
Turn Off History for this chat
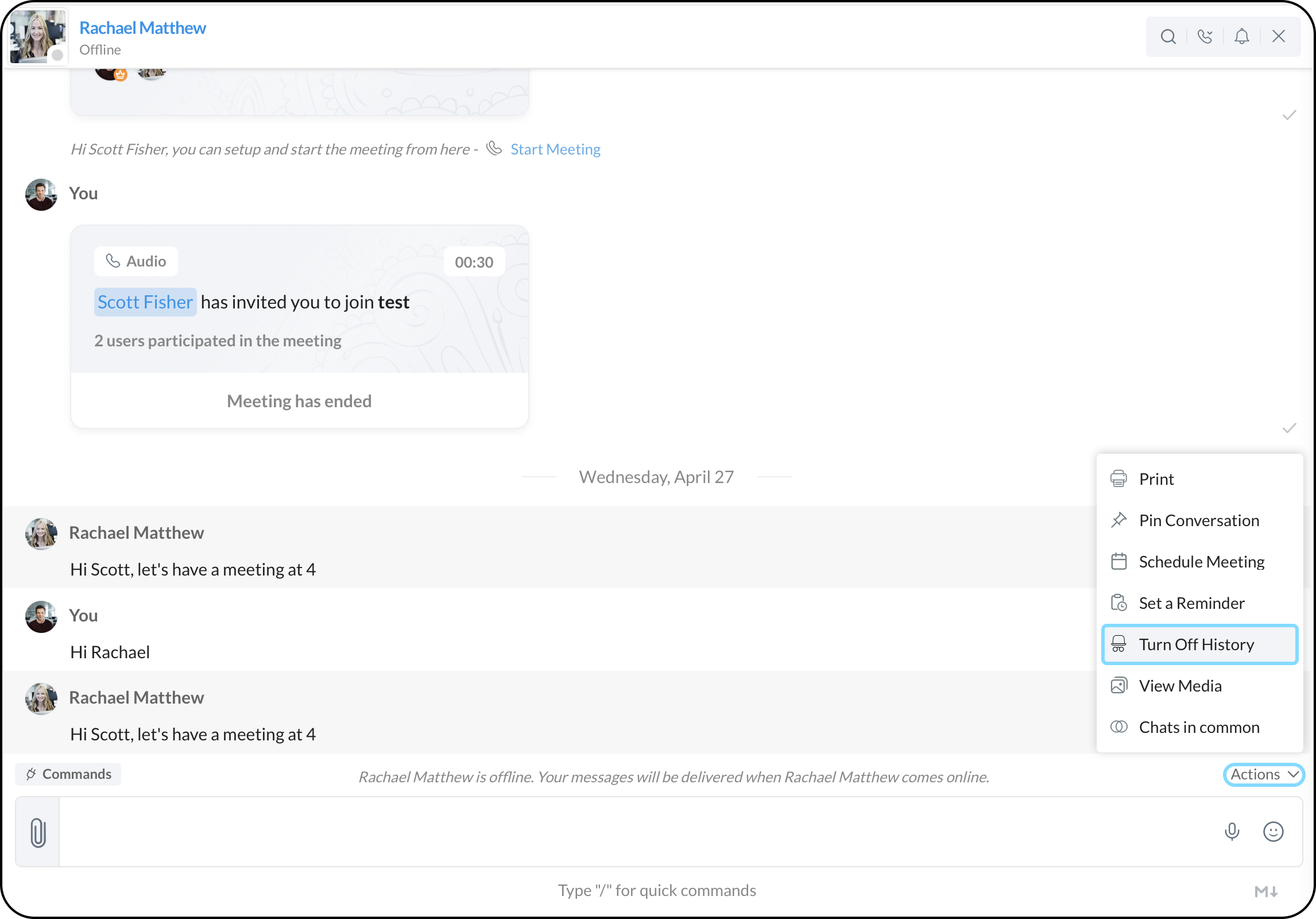click(1196, 644)
